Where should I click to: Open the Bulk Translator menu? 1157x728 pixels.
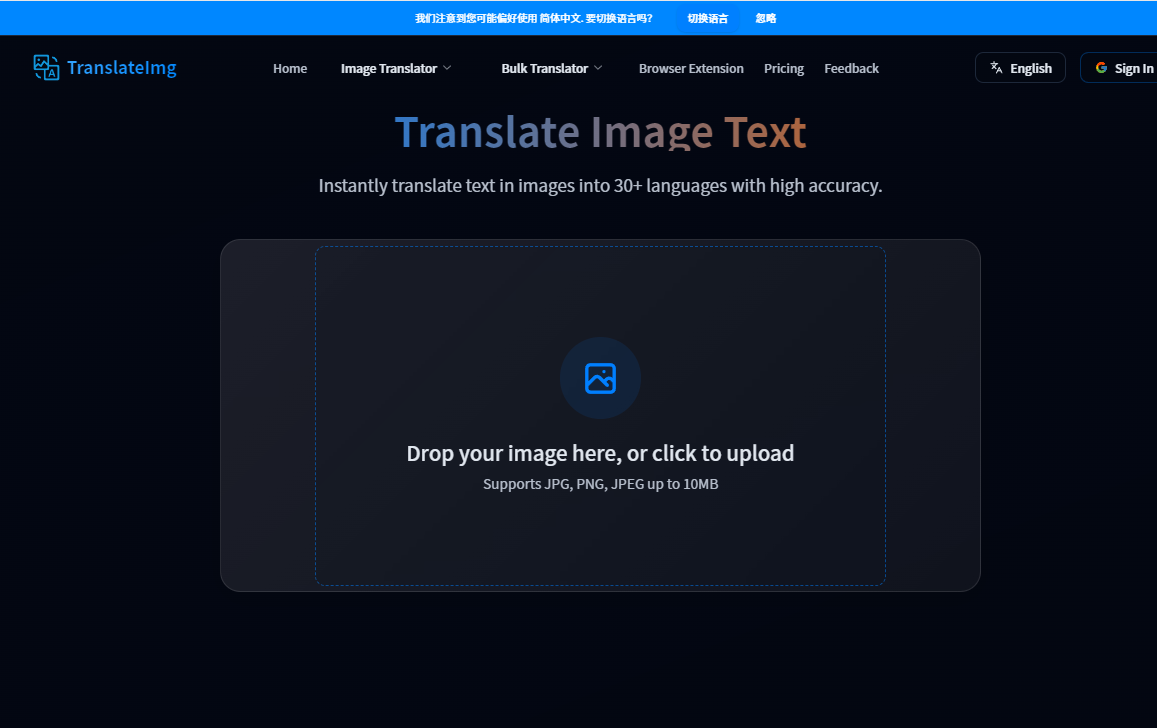(544, 68)
